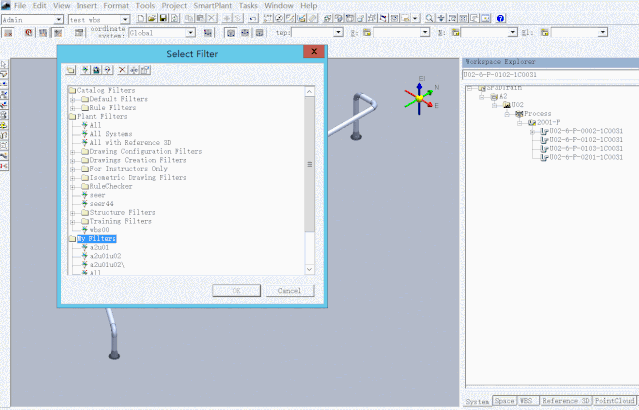The image size is (639, 410).
Task: Click OK button in Select Filter dialog
Action: point(236,291)
